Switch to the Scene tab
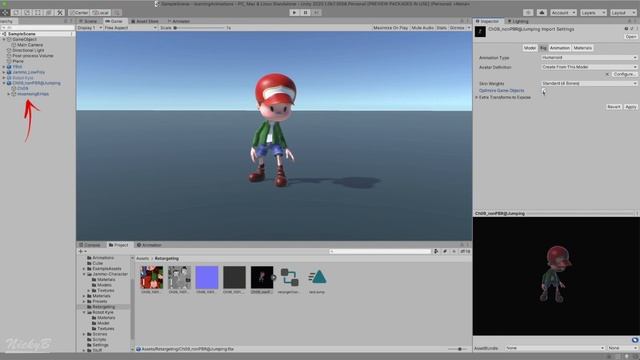This screenshot has height=360, width=640. (x=89, y=21)
